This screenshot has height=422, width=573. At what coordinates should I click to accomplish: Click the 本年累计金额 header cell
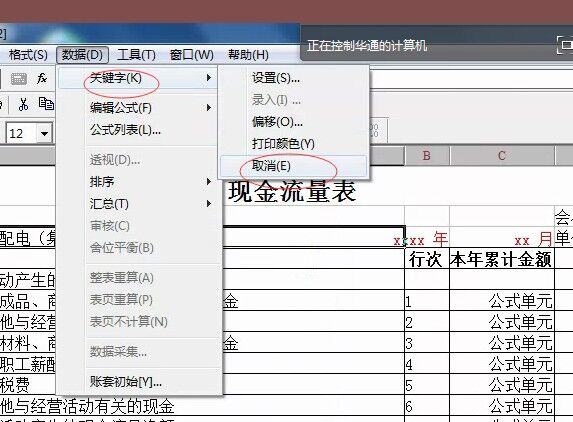[501, 259]
